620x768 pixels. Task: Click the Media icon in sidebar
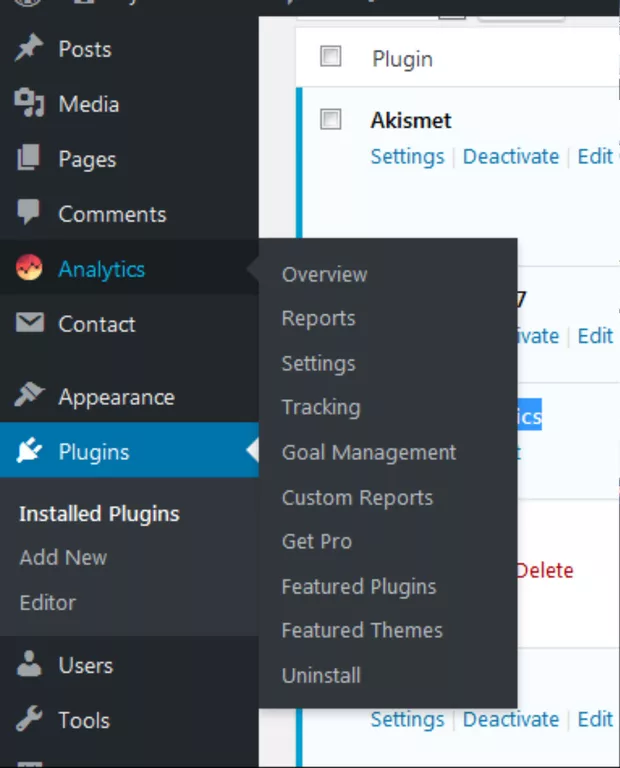(29, 104)
